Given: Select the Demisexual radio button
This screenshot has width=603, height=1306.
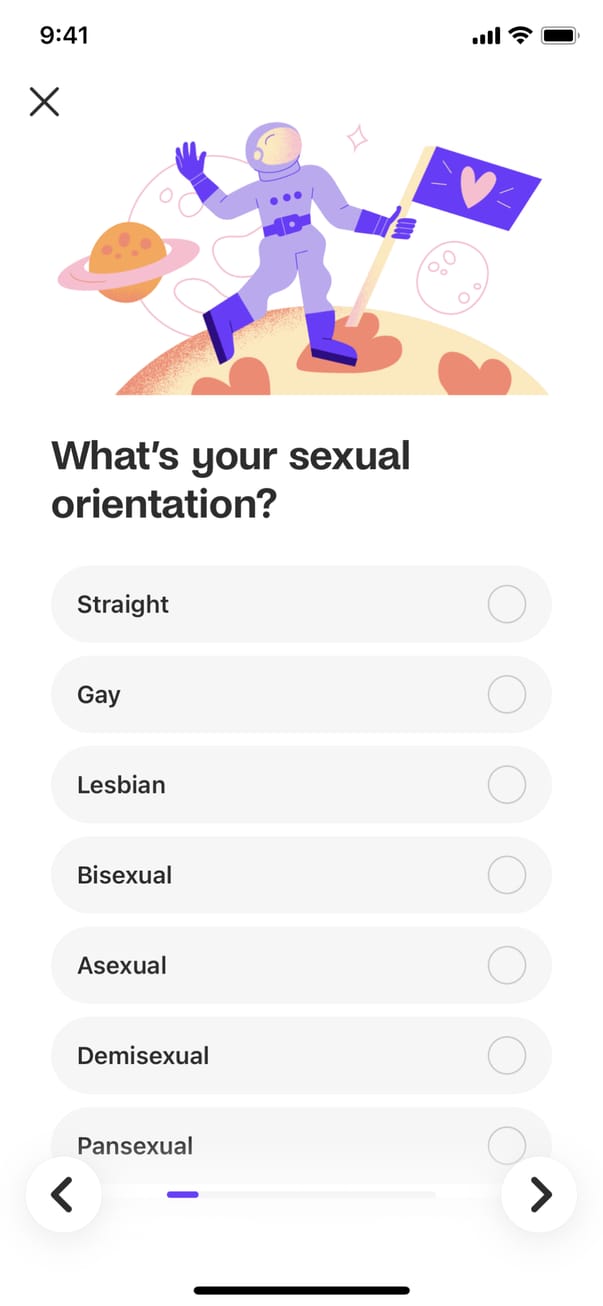Looking at the screenshot, I should click(506, 1055).
